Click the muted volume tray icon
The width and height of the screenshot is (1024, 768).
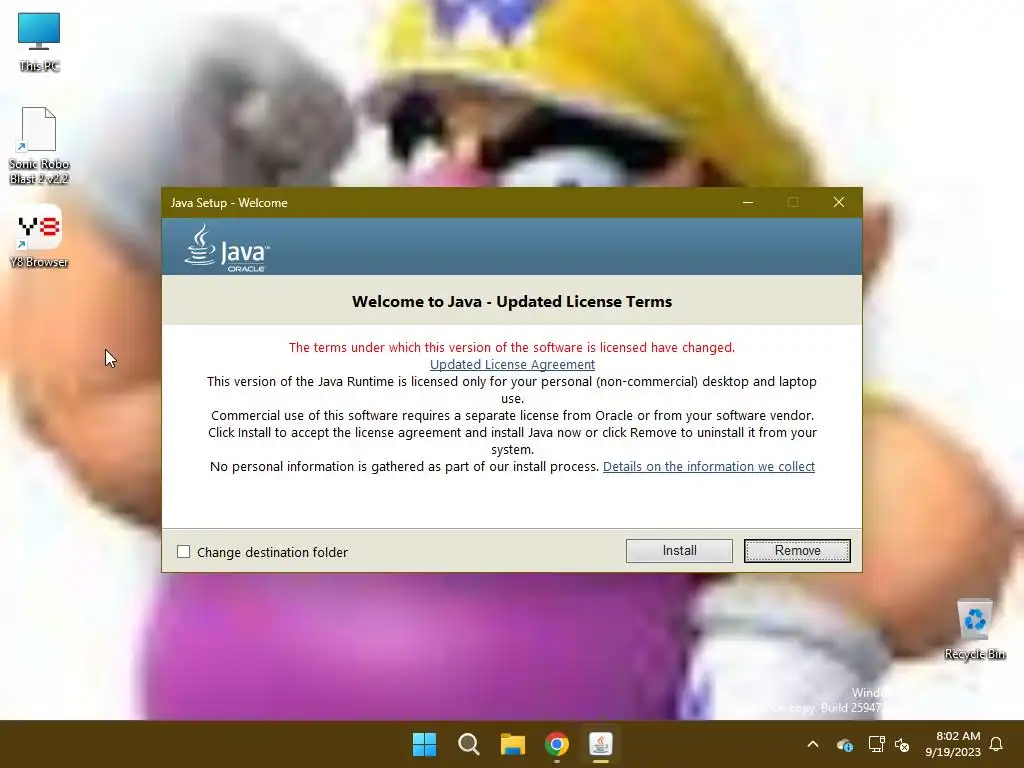click(902, 744)
